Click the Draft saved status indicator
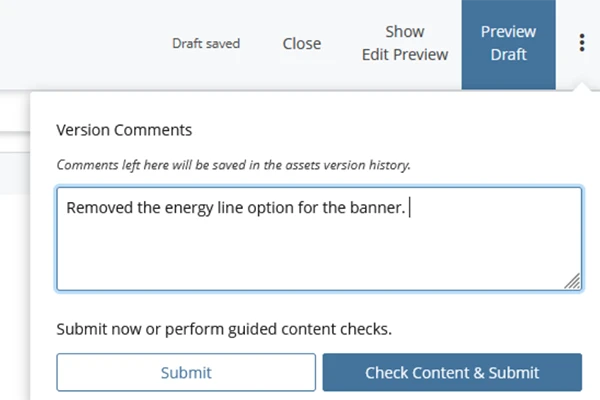 click(x=206, y=43)
